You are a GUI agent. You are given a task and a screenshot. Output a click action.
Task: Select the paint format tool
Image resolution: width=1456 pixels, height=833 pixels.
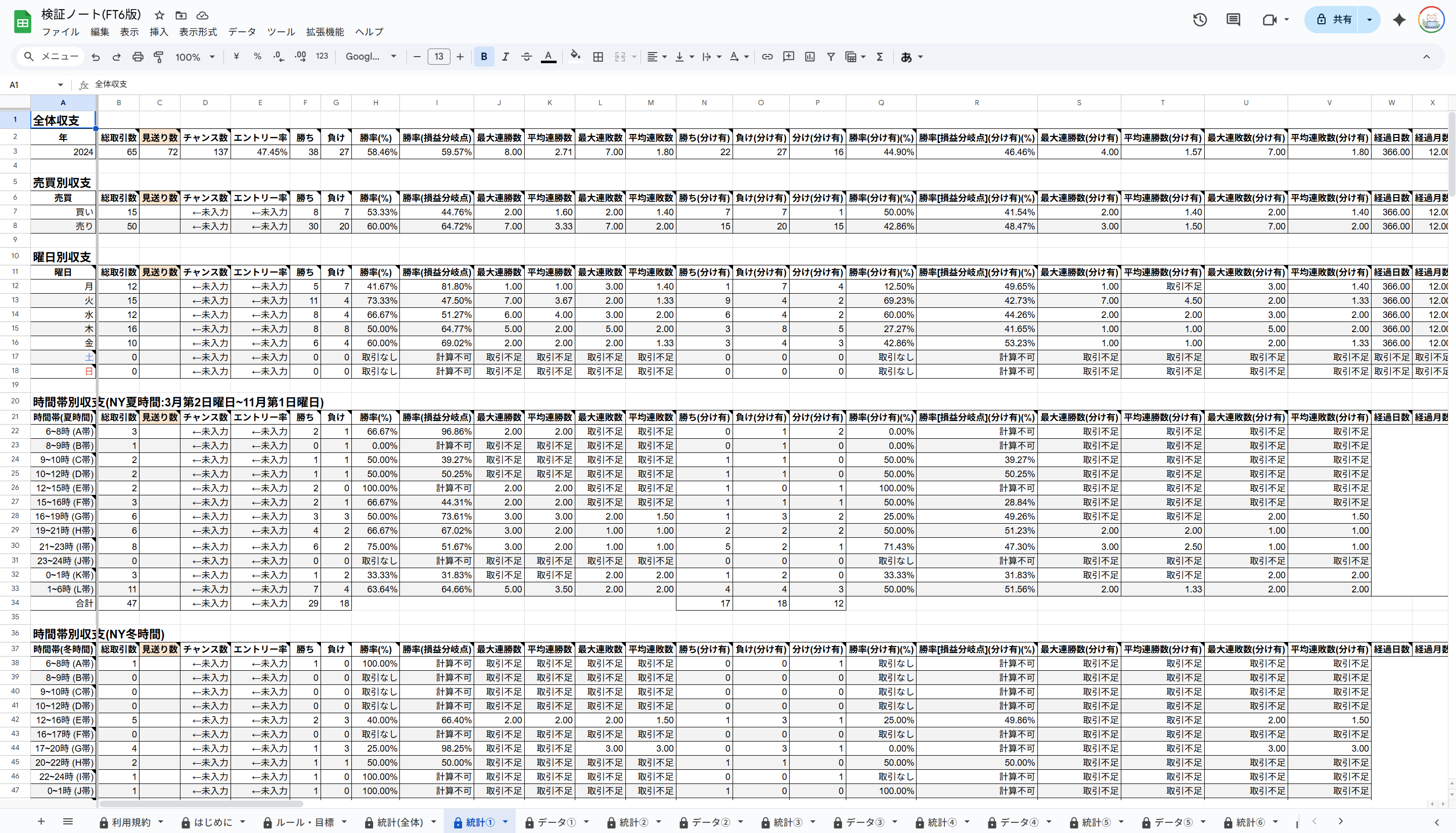158,57
